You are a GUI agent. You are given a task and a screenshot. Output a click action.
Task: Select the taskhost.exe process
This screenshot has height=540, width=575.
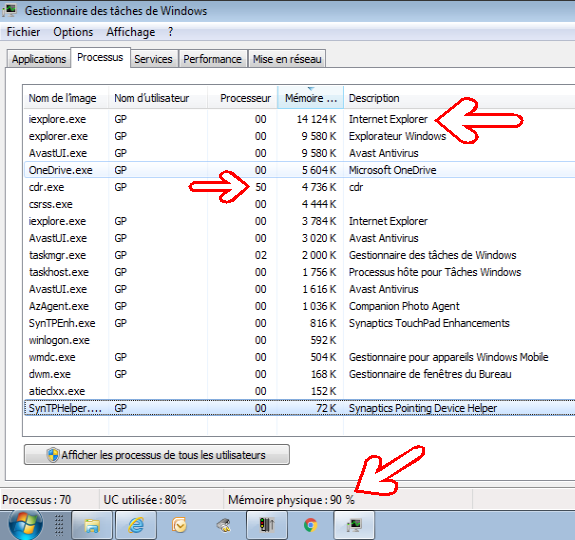(300, 272)
